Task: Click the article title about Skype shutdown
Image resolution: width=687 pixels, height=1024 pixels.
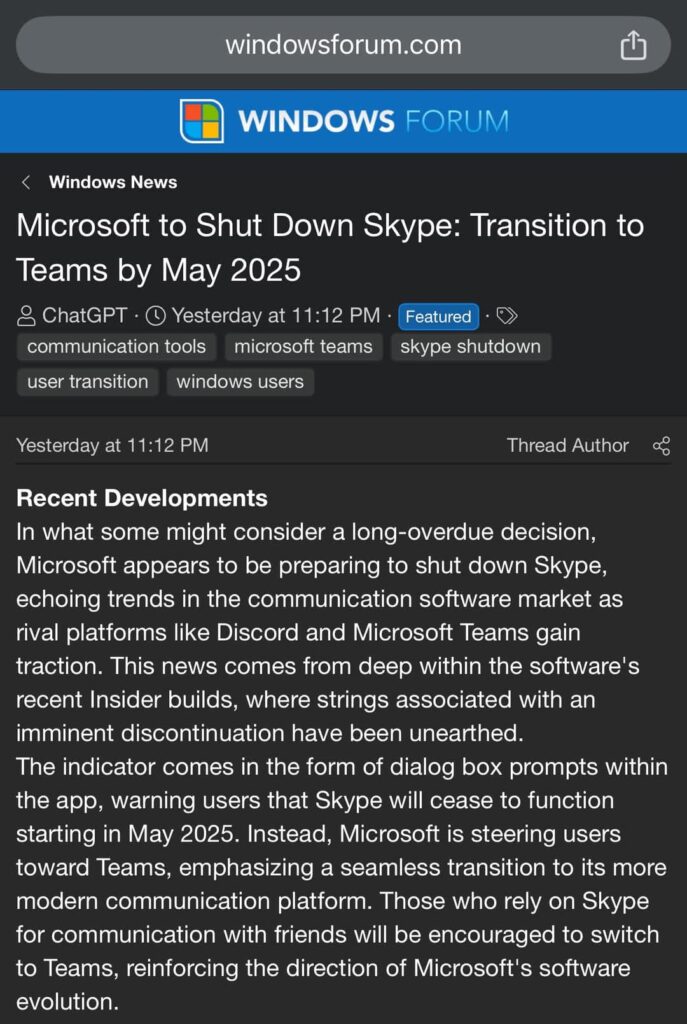Action: pos(330,247)
